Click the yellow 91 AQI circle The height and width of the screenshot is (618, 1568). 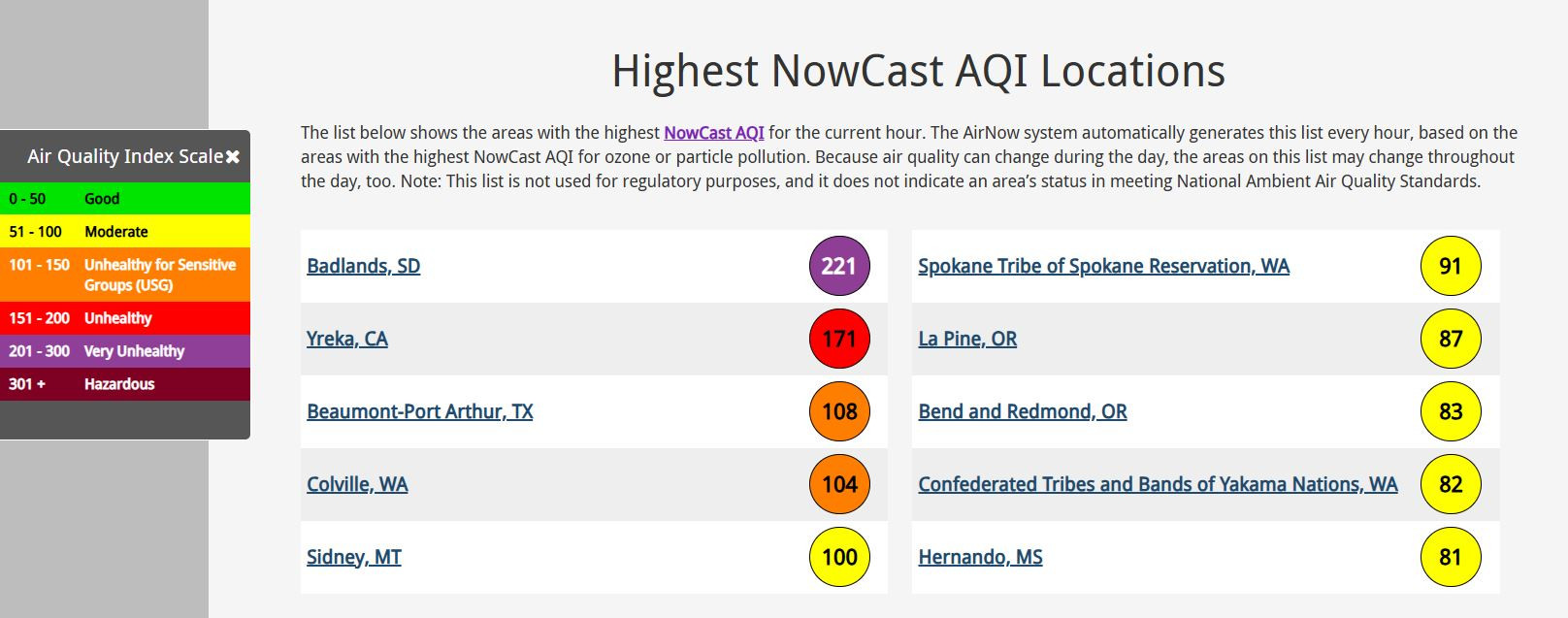1451,266
